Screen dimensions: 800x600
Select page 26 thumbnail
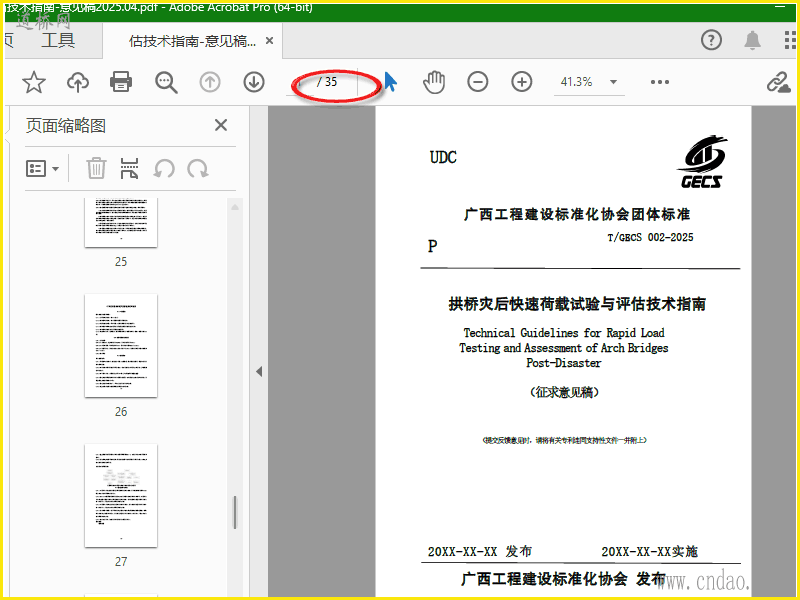(x=121, y=345)
